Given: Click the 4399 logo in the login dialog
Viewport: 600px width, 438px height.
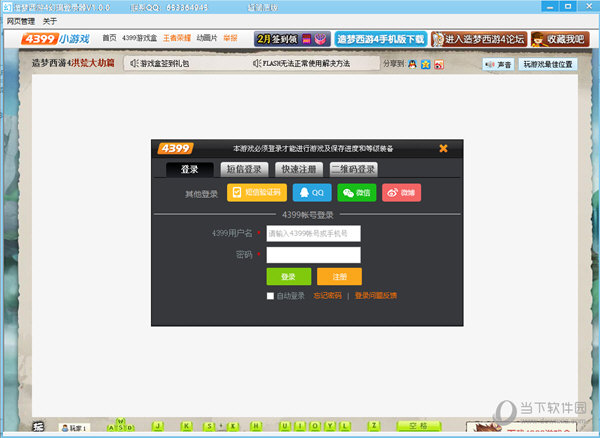Looking at the screenshot, I should coord(176,148).
